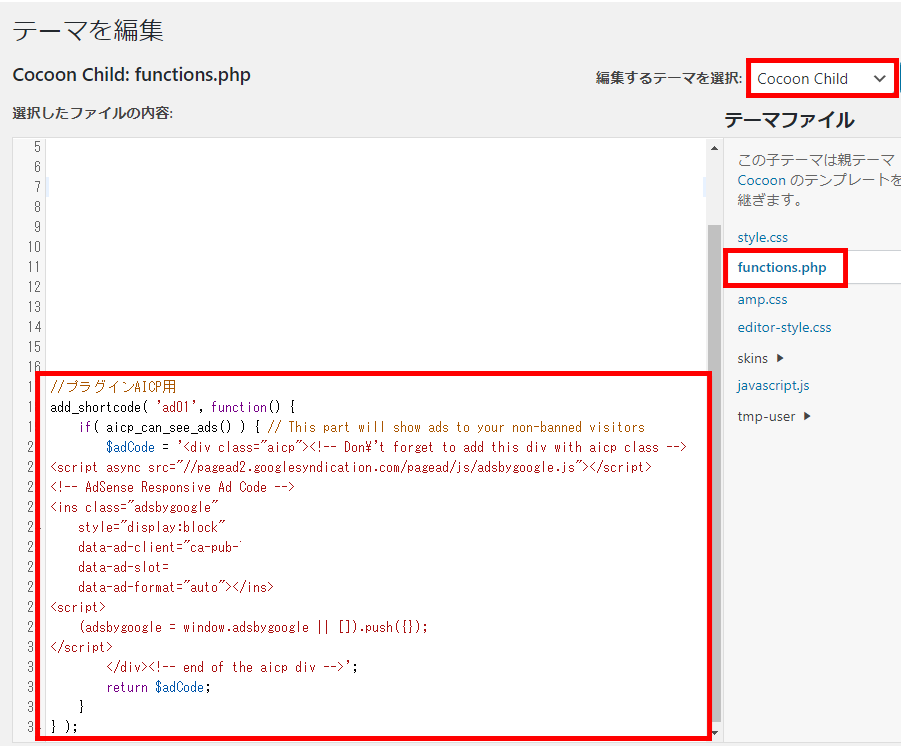Click the Cocoon Child: functions.php heading

click(x=131, y=75)
